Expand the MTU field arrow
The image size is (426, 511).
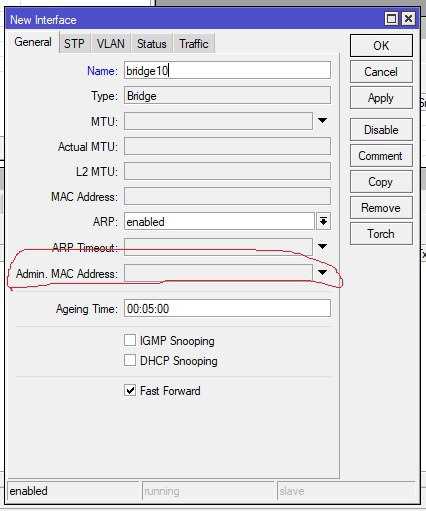pos(322,121)
